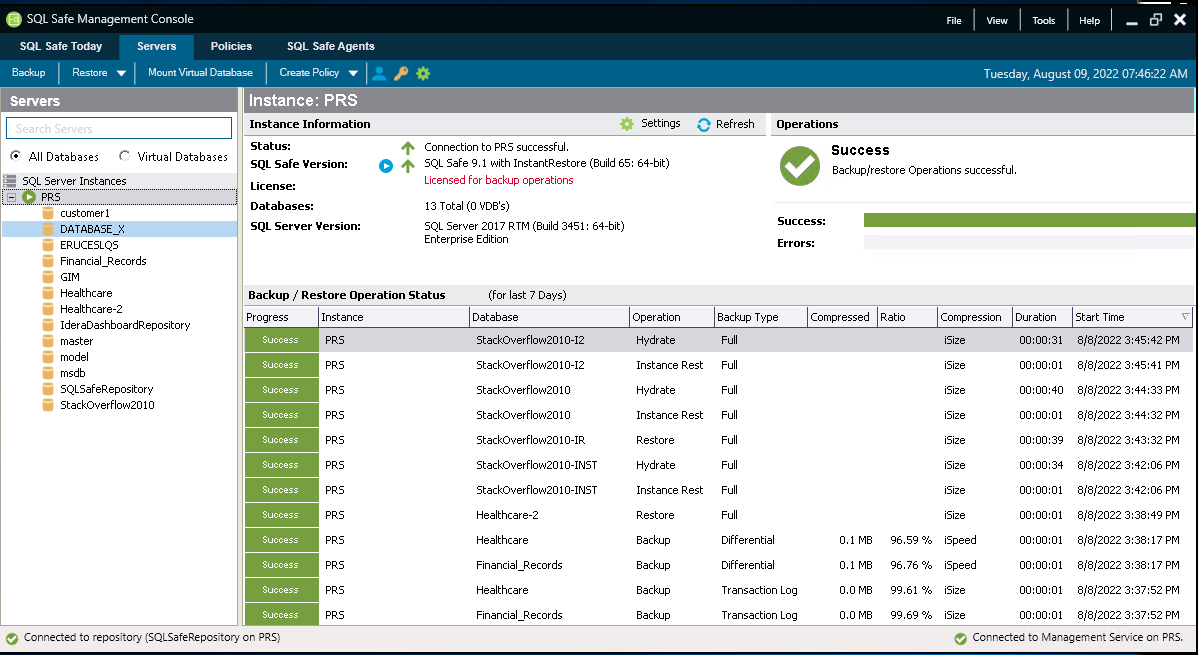Click the SQLSafeRepository database icon
Image resolution: width=1198 pixels, height=655 pixels.
click(x=48, y=390)
